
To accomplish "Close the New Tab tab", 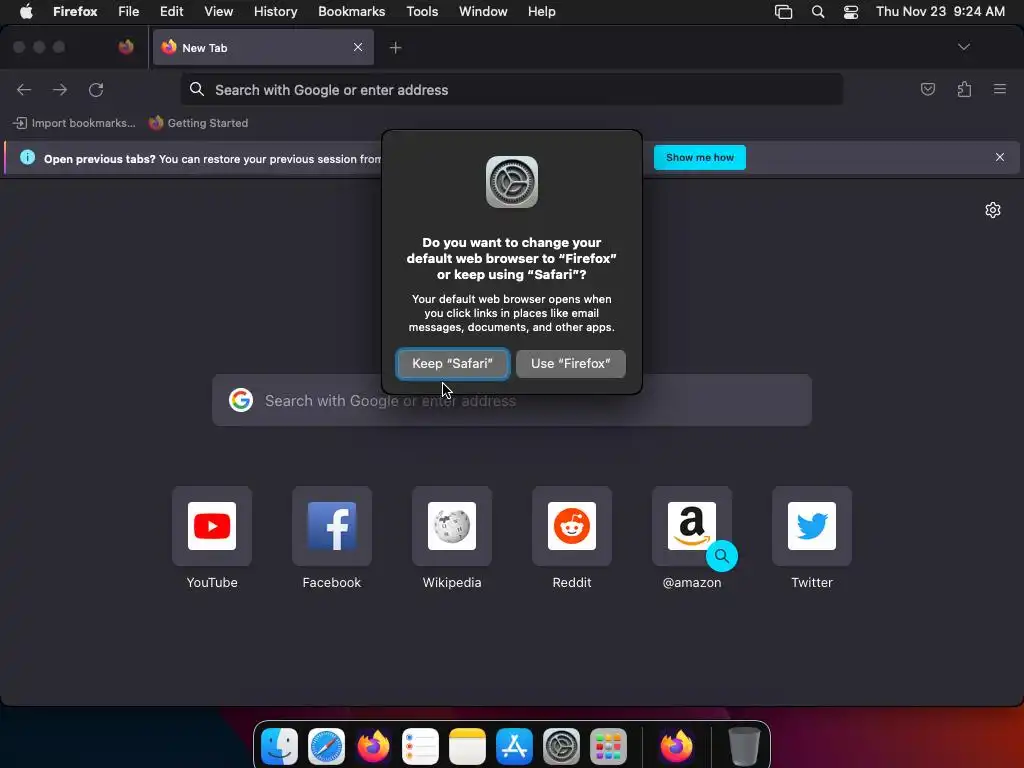I will click(358, 47).
